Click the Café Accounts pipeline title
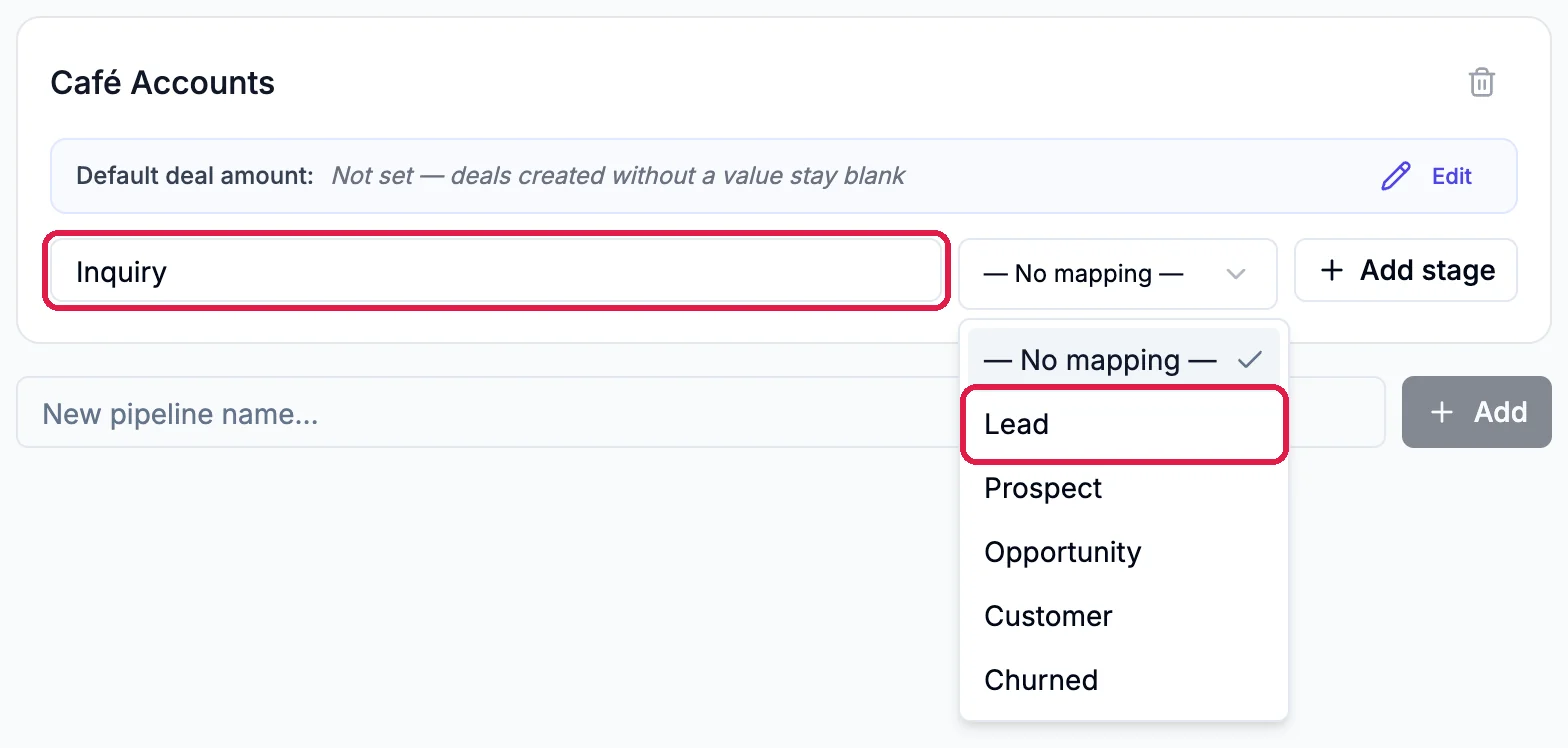The width and height of the screenshot is (1568, 748). pyautogui.click(x=163, y=82)
